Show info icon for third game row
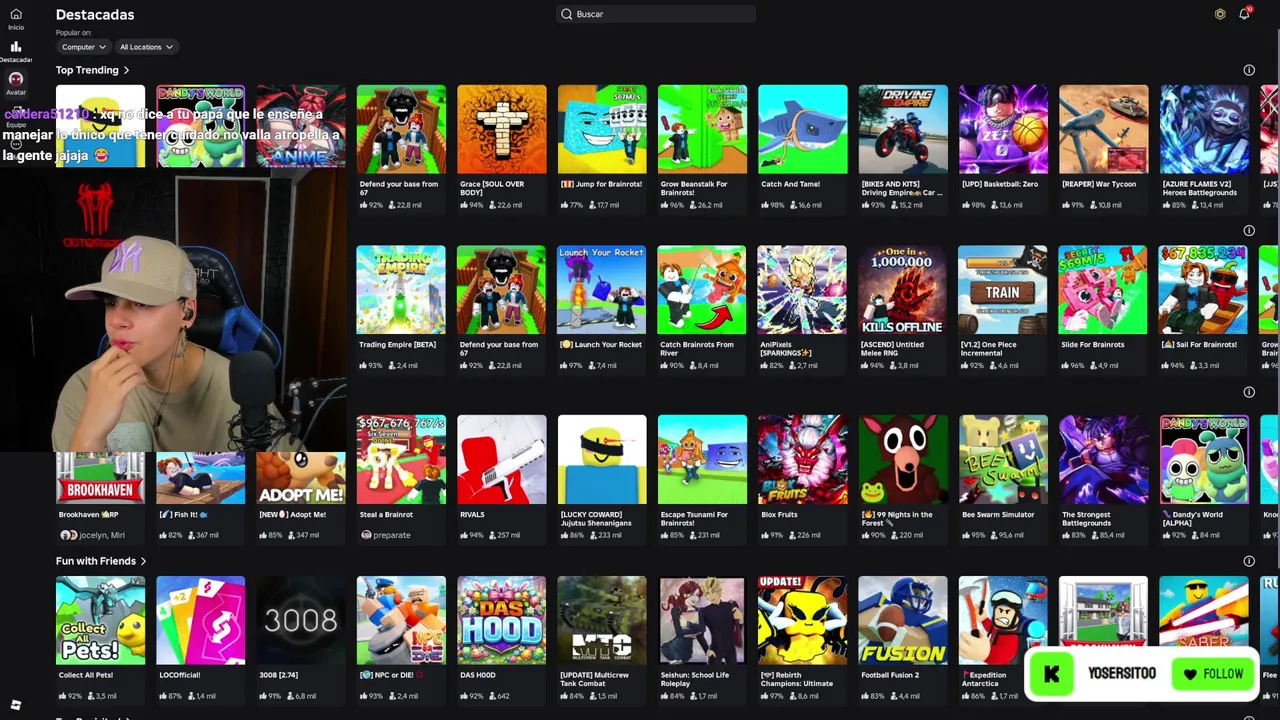1280x720 pixels. coord(1249,392)
